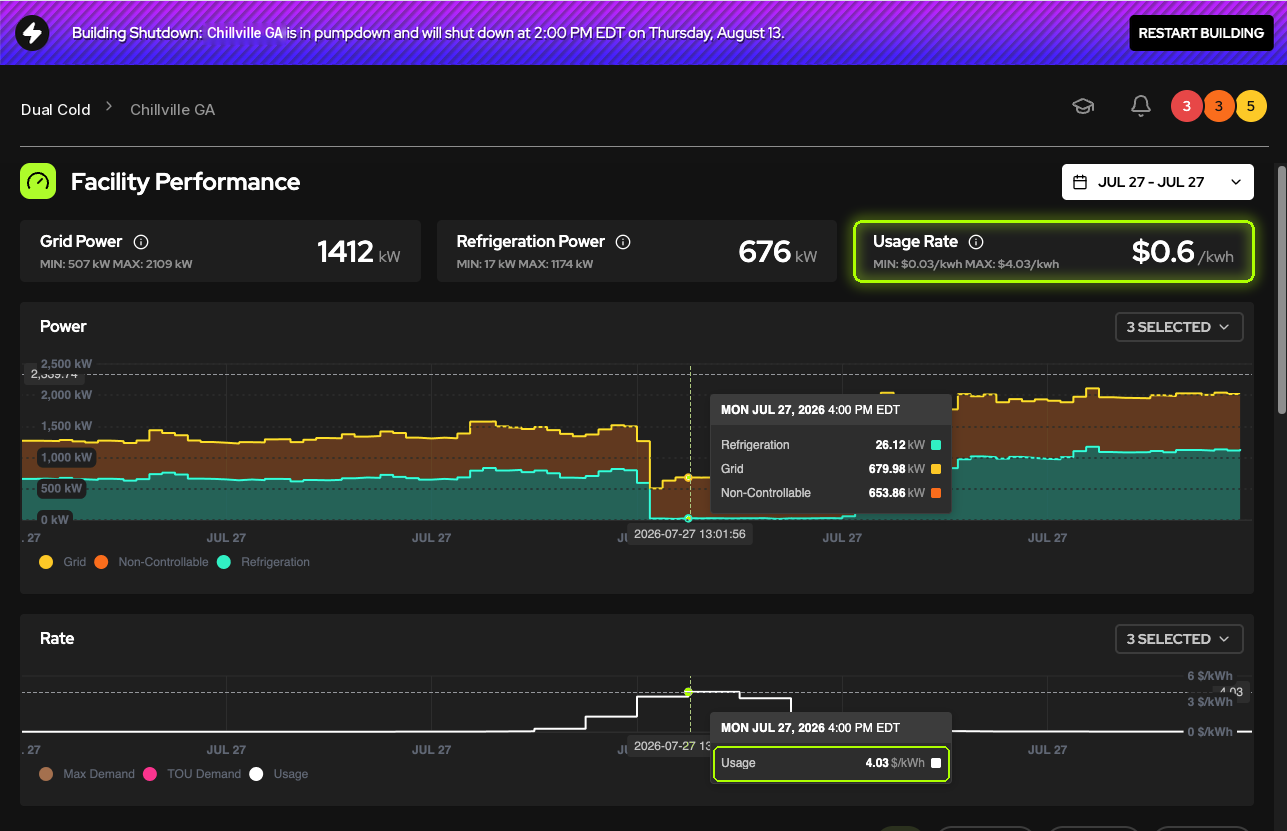Click MIN: 507 kW MAX: 2109 kW text
The width and height of the screenshot is (1287, 831).
tap(116, 264)
